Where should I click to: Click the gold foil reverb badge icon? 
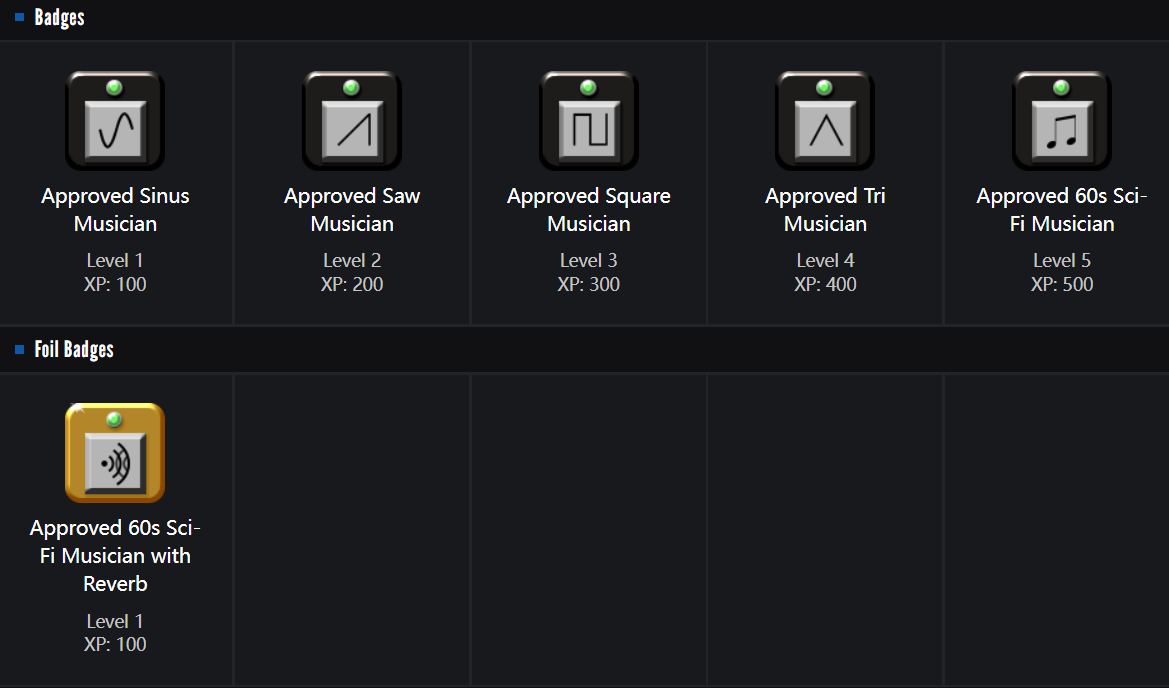tap(115, 452)
